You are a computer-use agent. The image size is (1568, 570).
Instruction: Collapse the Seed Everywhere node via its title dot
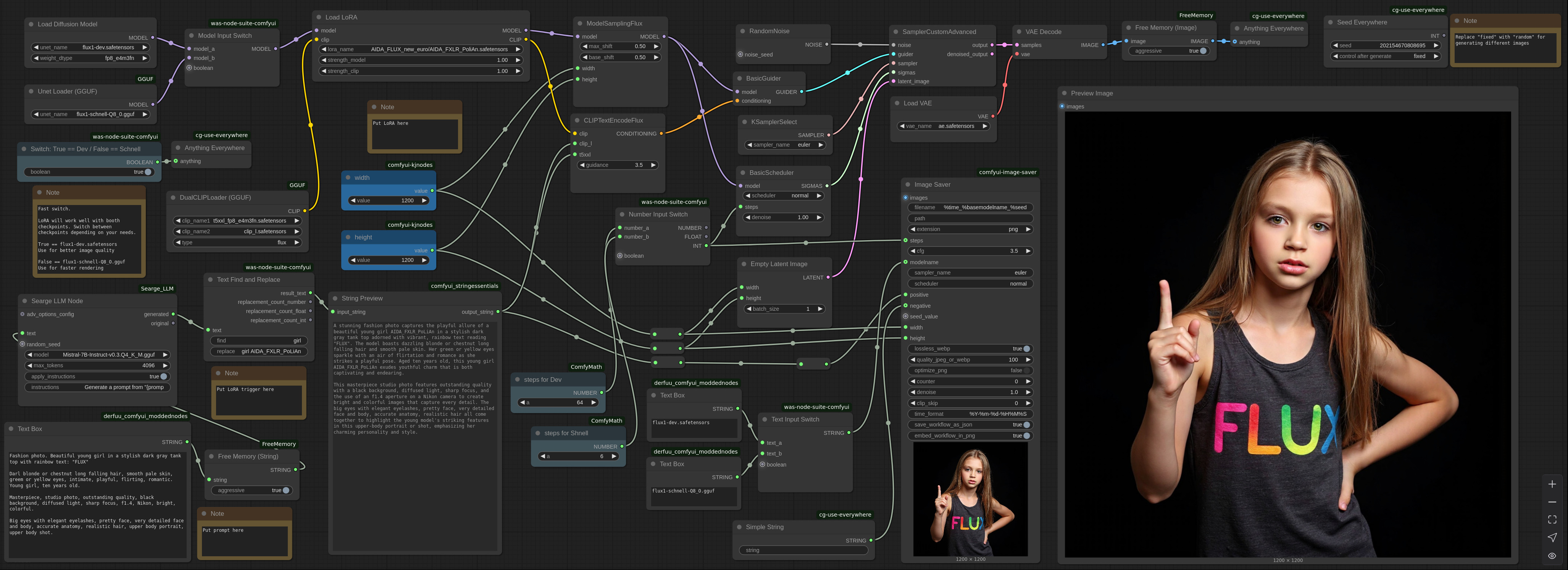coord(1330,23)
